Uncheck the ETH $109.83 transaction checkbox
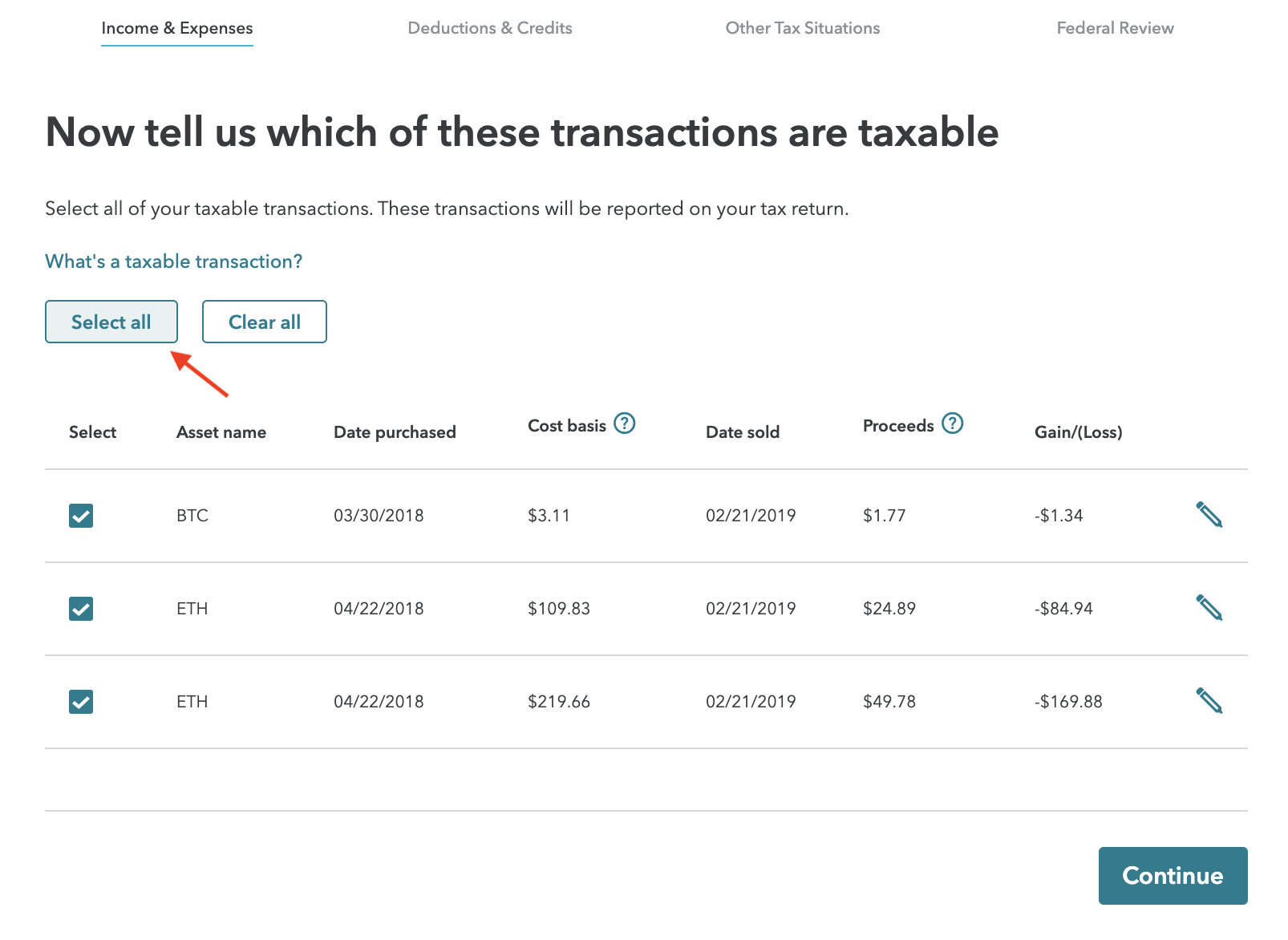Screen dimensions: 1288x940 [81, 609]
